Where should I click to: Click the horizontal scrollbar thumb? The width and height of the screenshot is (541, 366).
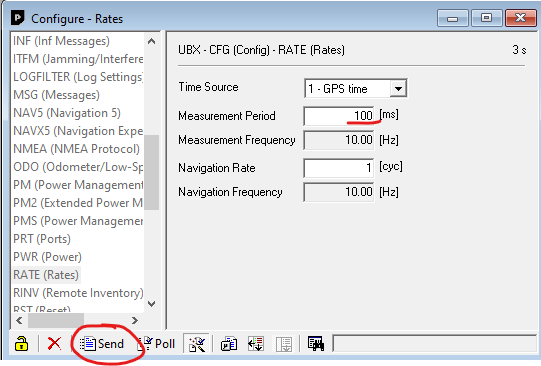coord(56,320)
